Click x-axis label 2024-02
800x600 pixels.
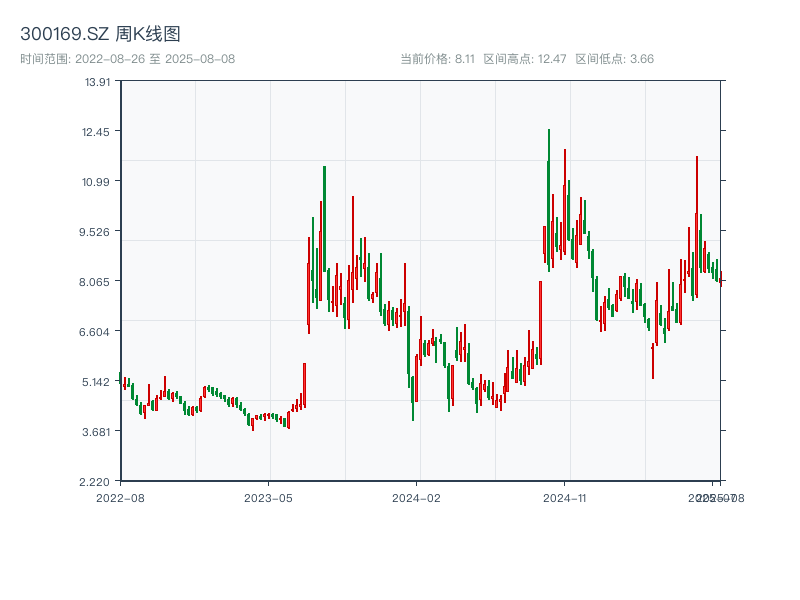click(416, 498)
